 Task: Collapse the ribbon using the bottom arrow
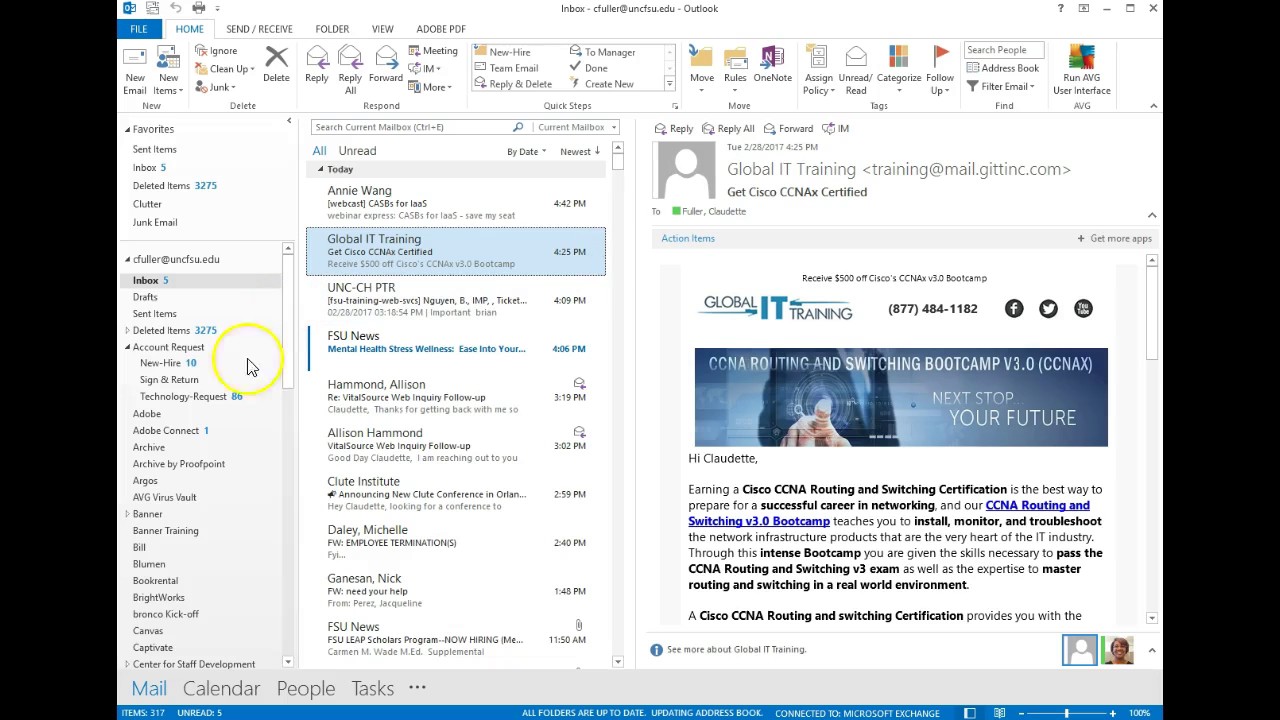[x=1153, y=106]
